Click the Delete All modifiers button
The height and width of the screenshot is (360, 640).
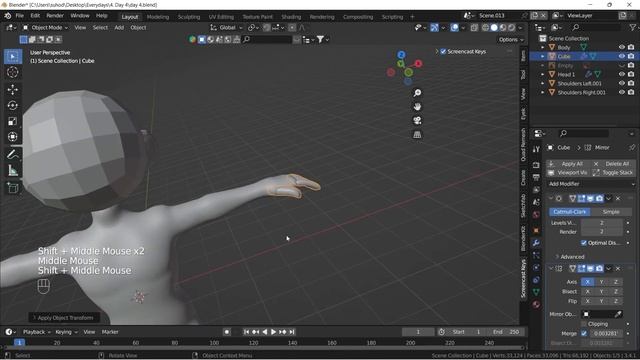[613, 164]
